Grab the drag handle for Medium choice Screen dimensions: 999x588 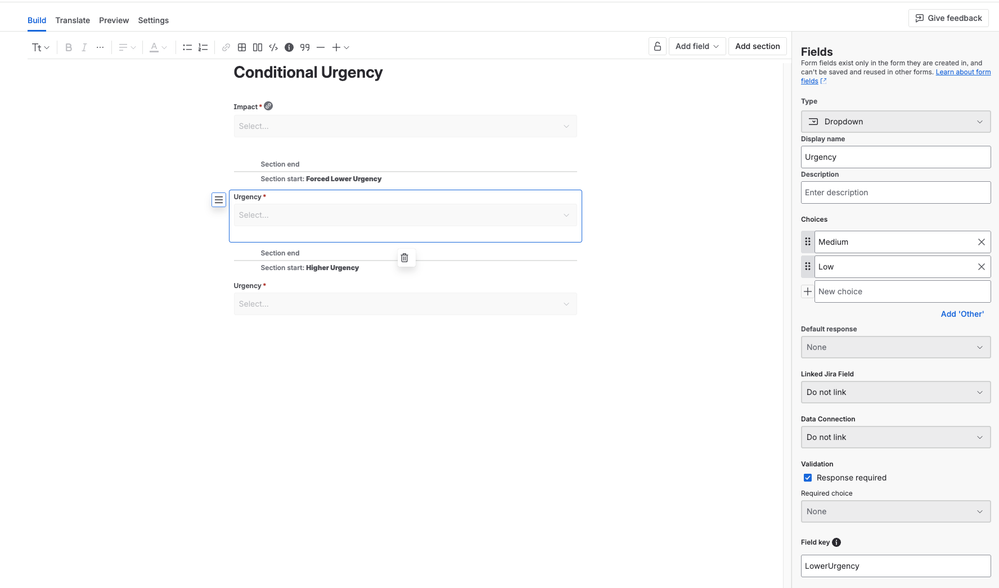pyautogui.click(x=807, y=242)
